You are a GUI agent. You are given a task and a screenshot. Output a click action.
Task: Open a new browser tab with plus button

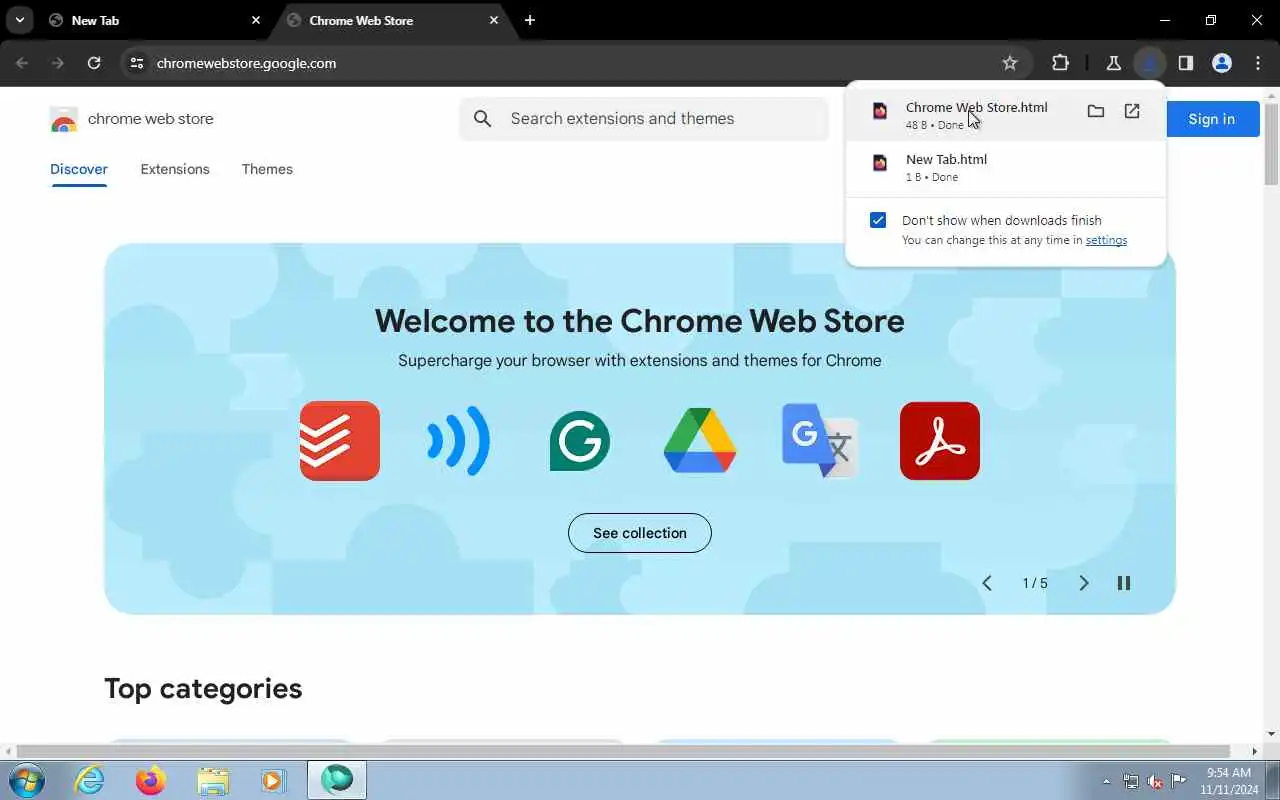(530, 20)
